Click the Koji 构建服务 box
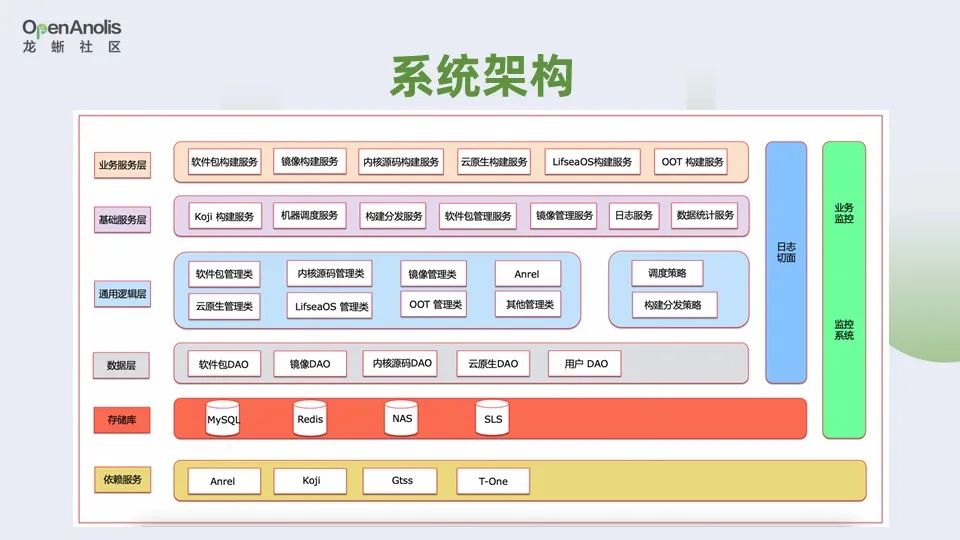960x540 pixels. 225,216
